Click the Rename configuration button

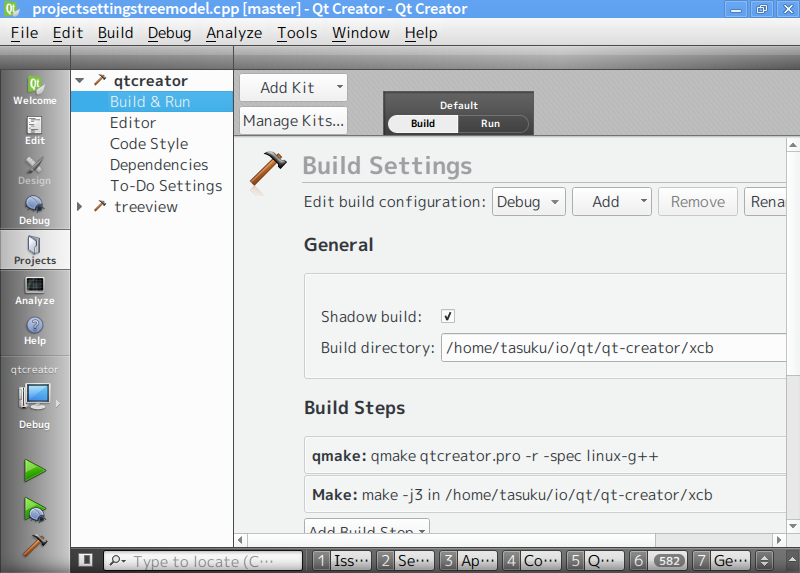click(765, 202)
